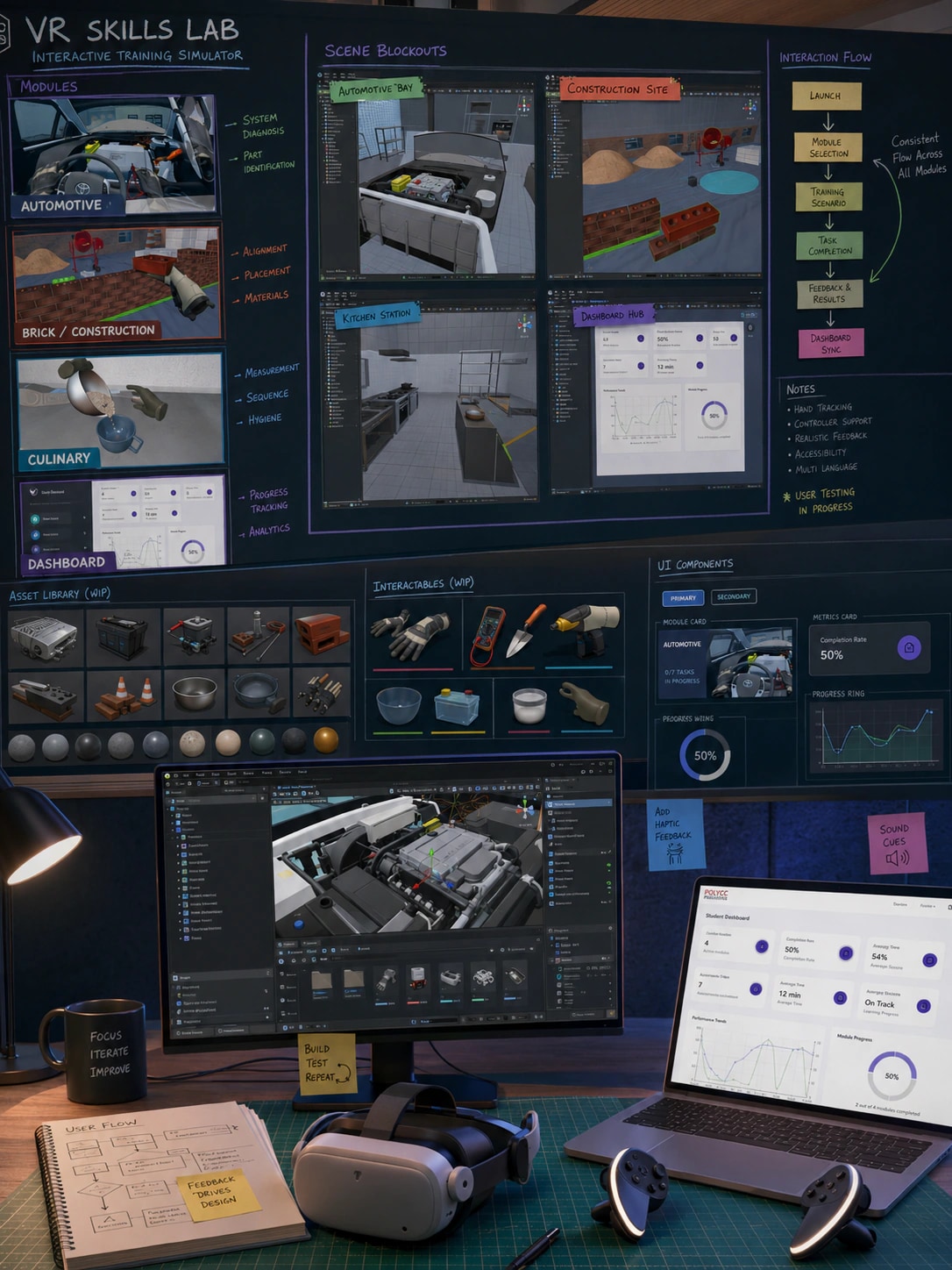Image resolution: width=952 pixels, height=1270 pixels.
Task: Select the DASHBOARD module thumbnail
Action: pyautogui.click(x=123, y=524)
